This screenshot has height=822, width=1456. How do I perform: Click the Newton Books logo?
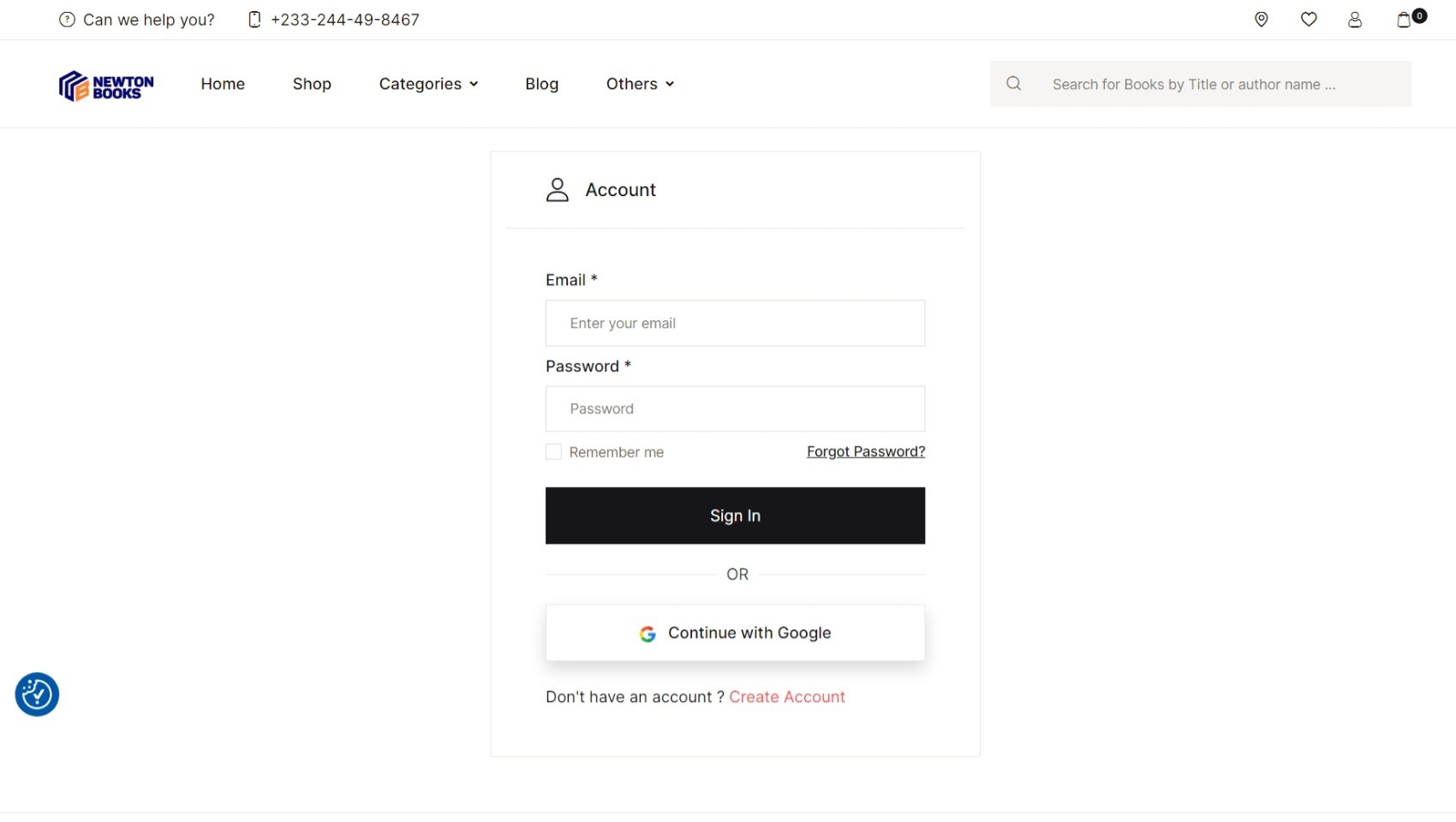[106, 86]
